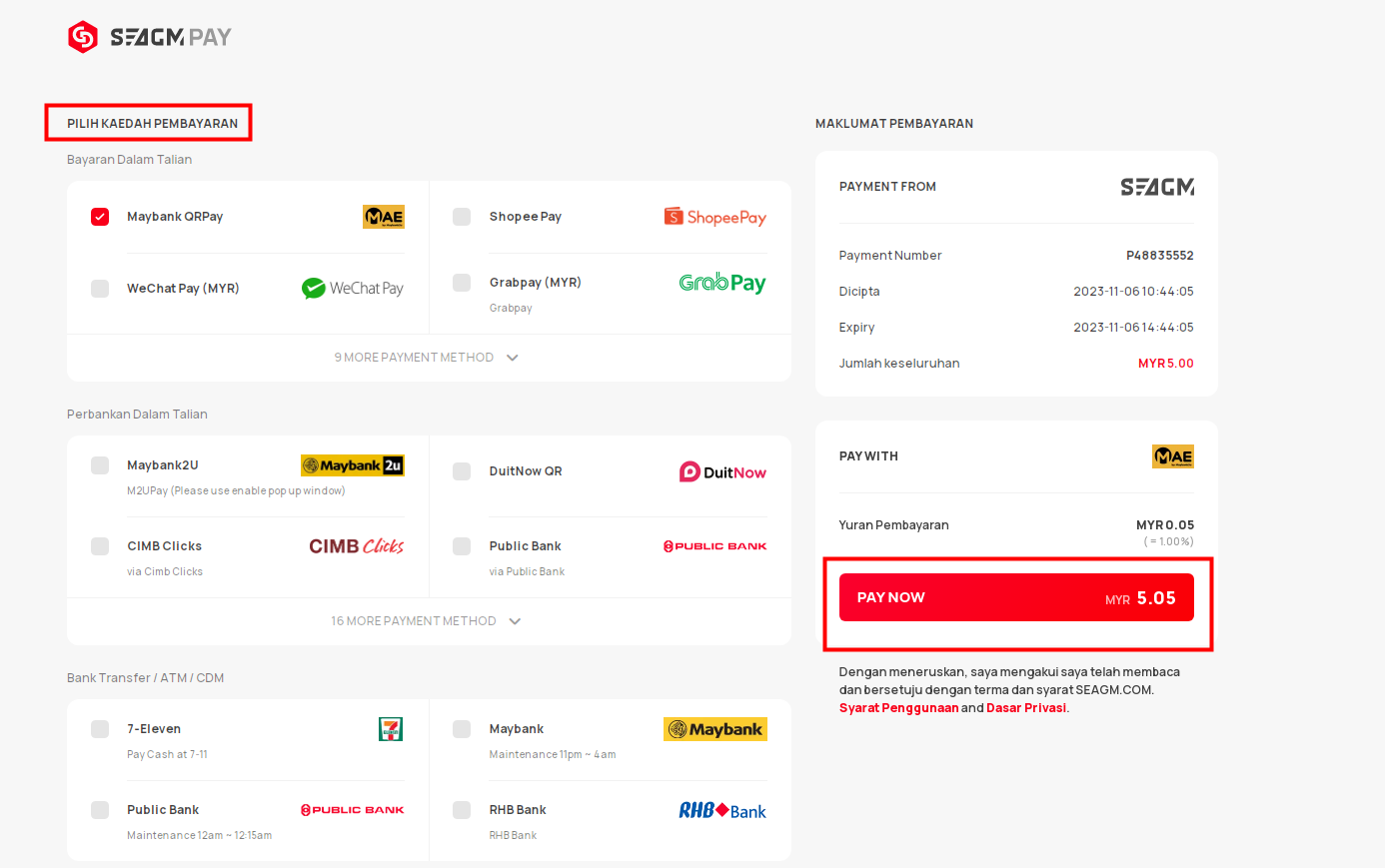1385x868 pixels.
Task: Click the WeChat Pay (MYR) label
Action: tap(183, 289)
